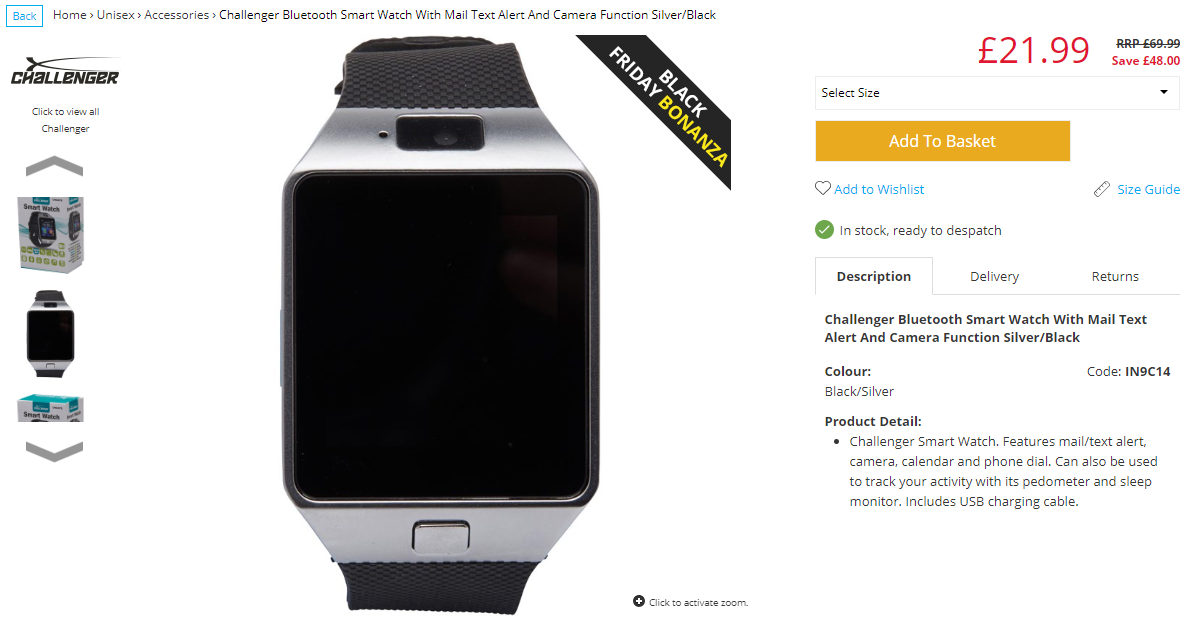This screenshot has height=623, width=1186.
Task: Show previous thumbnails with the up chevron
Action: pos(54,166)
